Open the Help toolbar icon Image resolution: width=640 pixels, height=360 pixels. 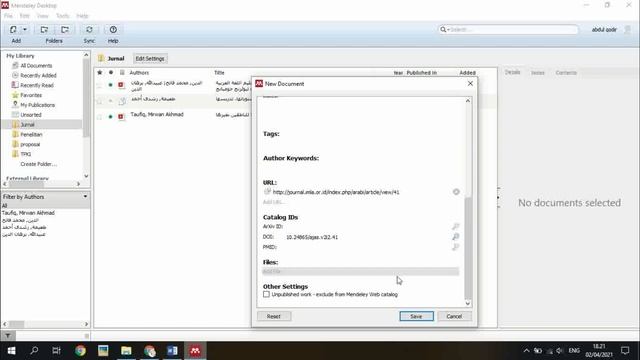pyautogui.click(x=113, y=30)
